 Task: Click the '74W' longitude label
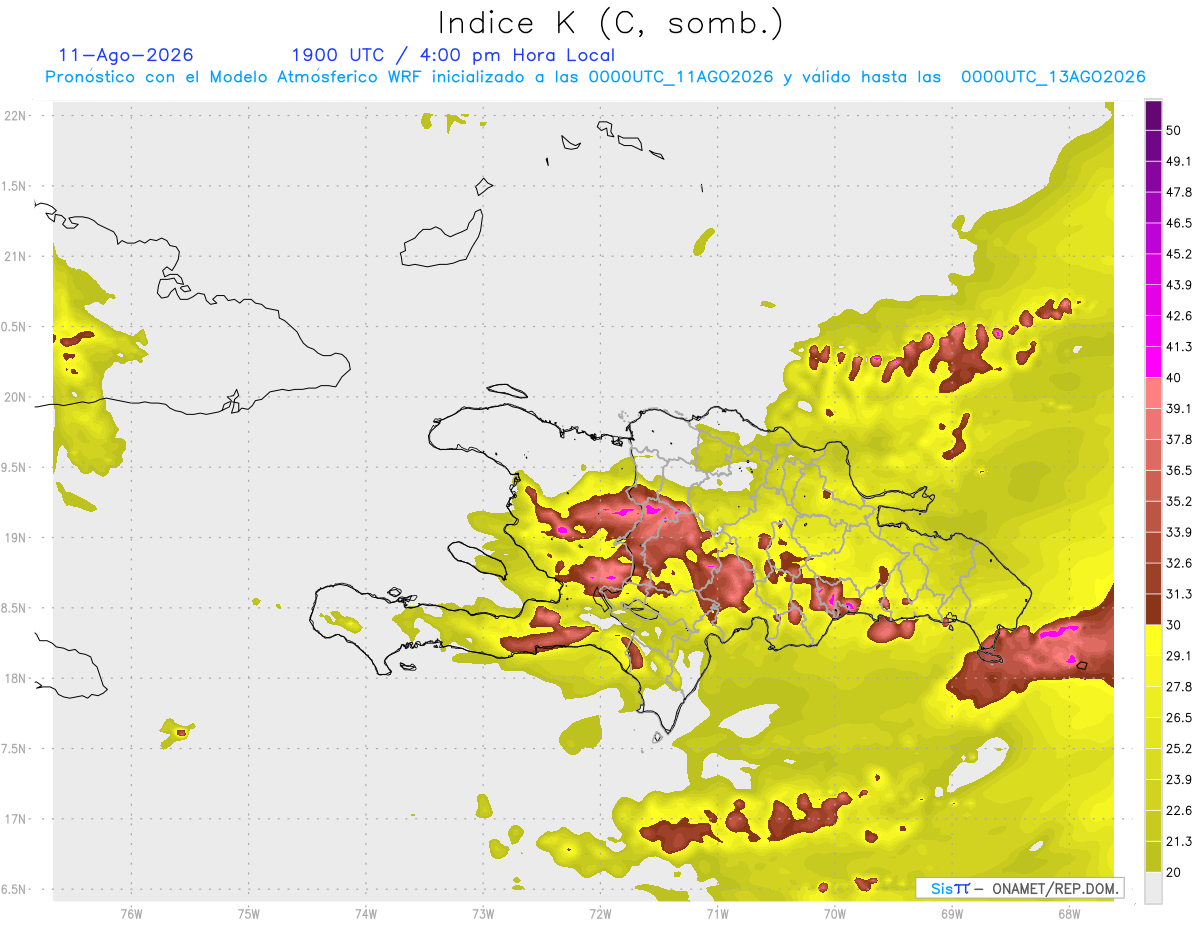[366, 914]
